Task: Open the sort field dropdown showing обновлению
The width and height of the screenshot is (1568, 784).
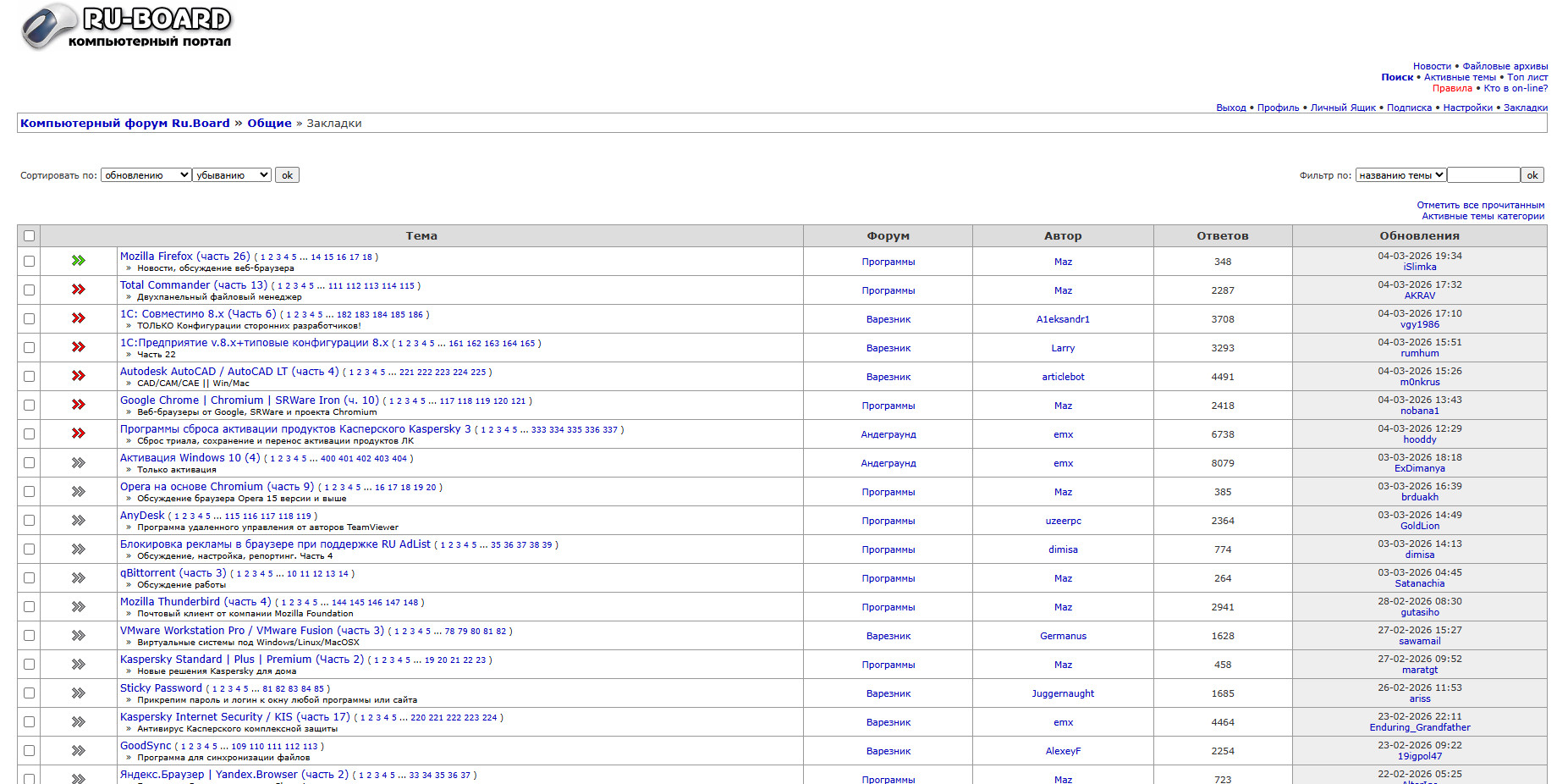Action: 146,175
